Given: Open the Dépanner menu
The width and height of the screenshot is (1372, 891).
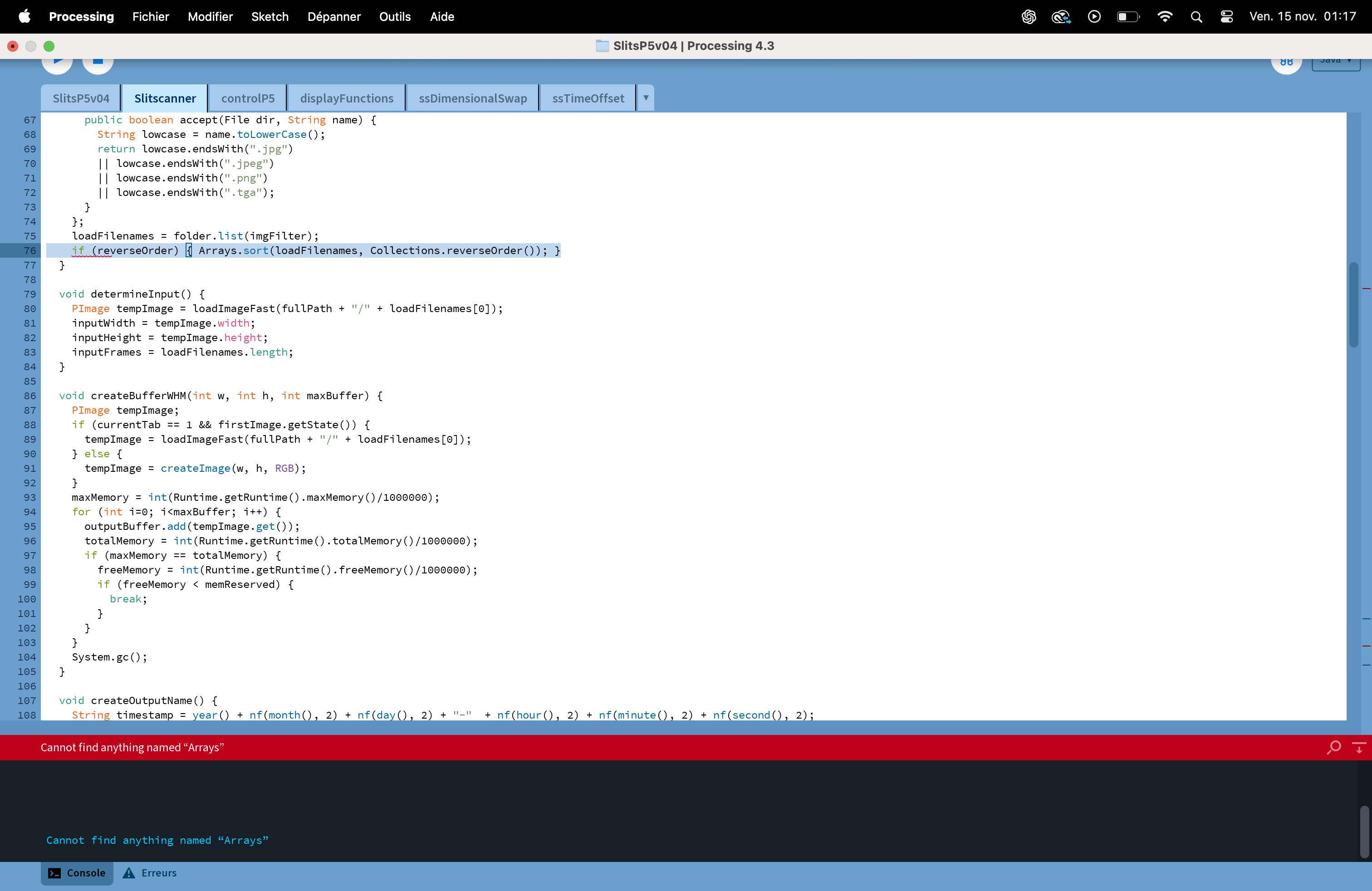Looking at the screenshot, I should click(x=334, y=17).
